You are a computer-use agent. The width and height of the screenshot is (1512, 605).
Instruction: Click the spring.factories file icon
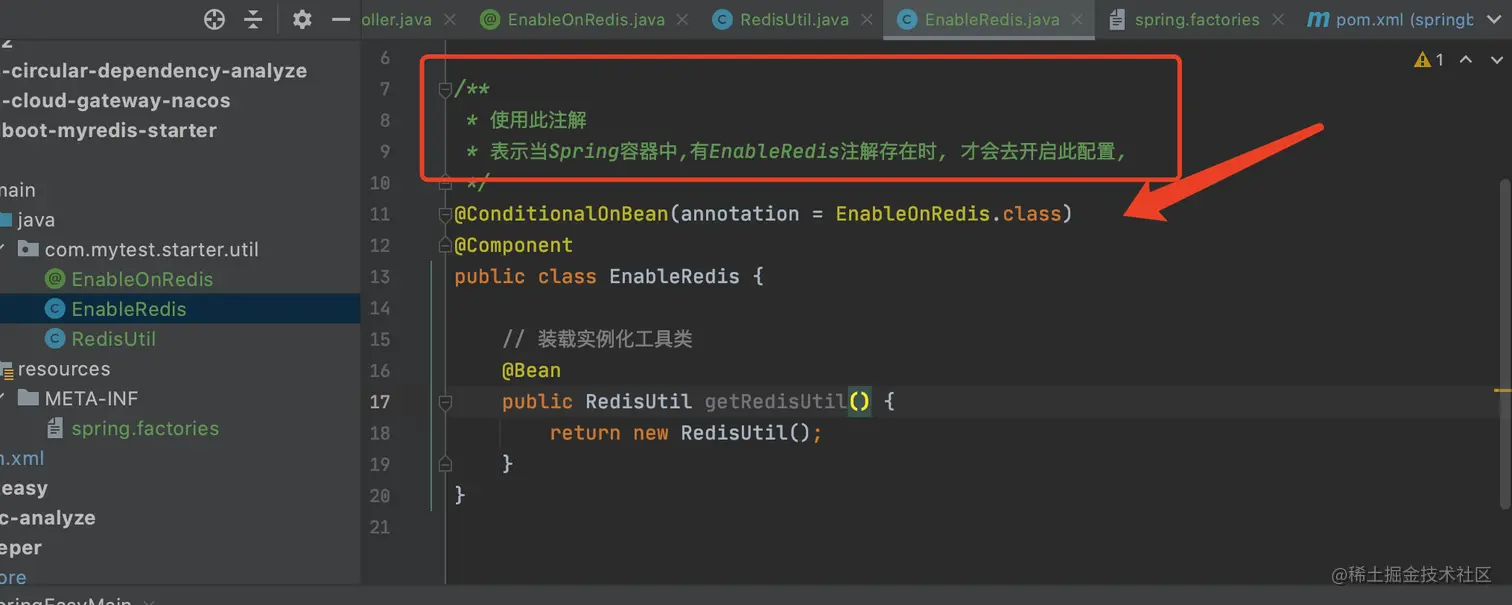coord(55,428)
